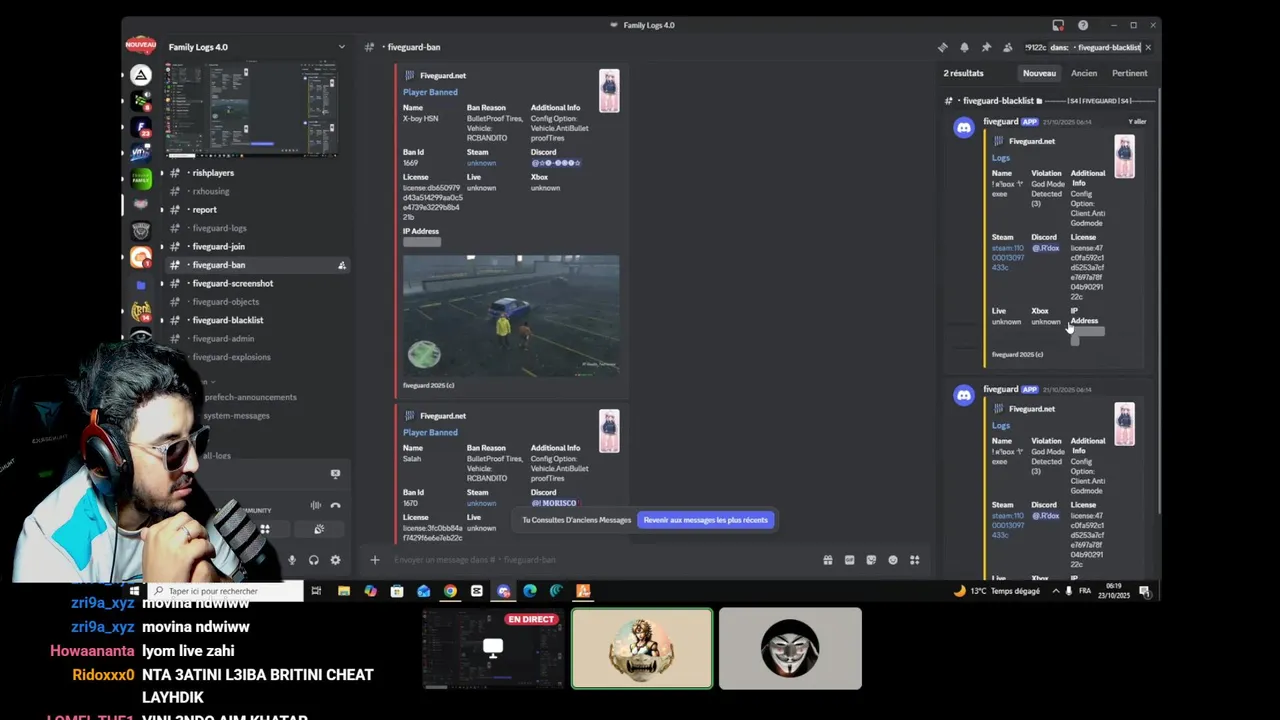Click the plus attachment icon in message bar
Viewport: 1280px width, 720px height.
[x=375, y=560]
